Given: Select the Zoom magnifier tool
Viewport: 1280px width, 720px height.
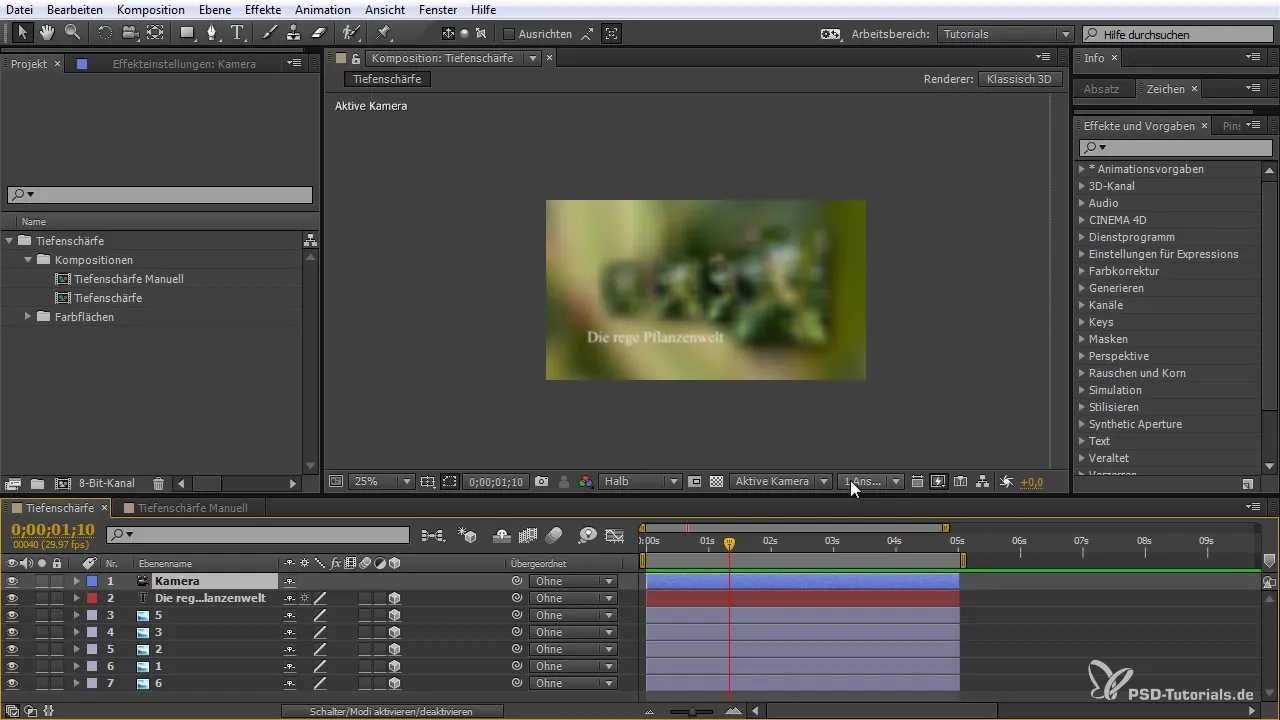Looking at the screenshot, I should point(72,33).
